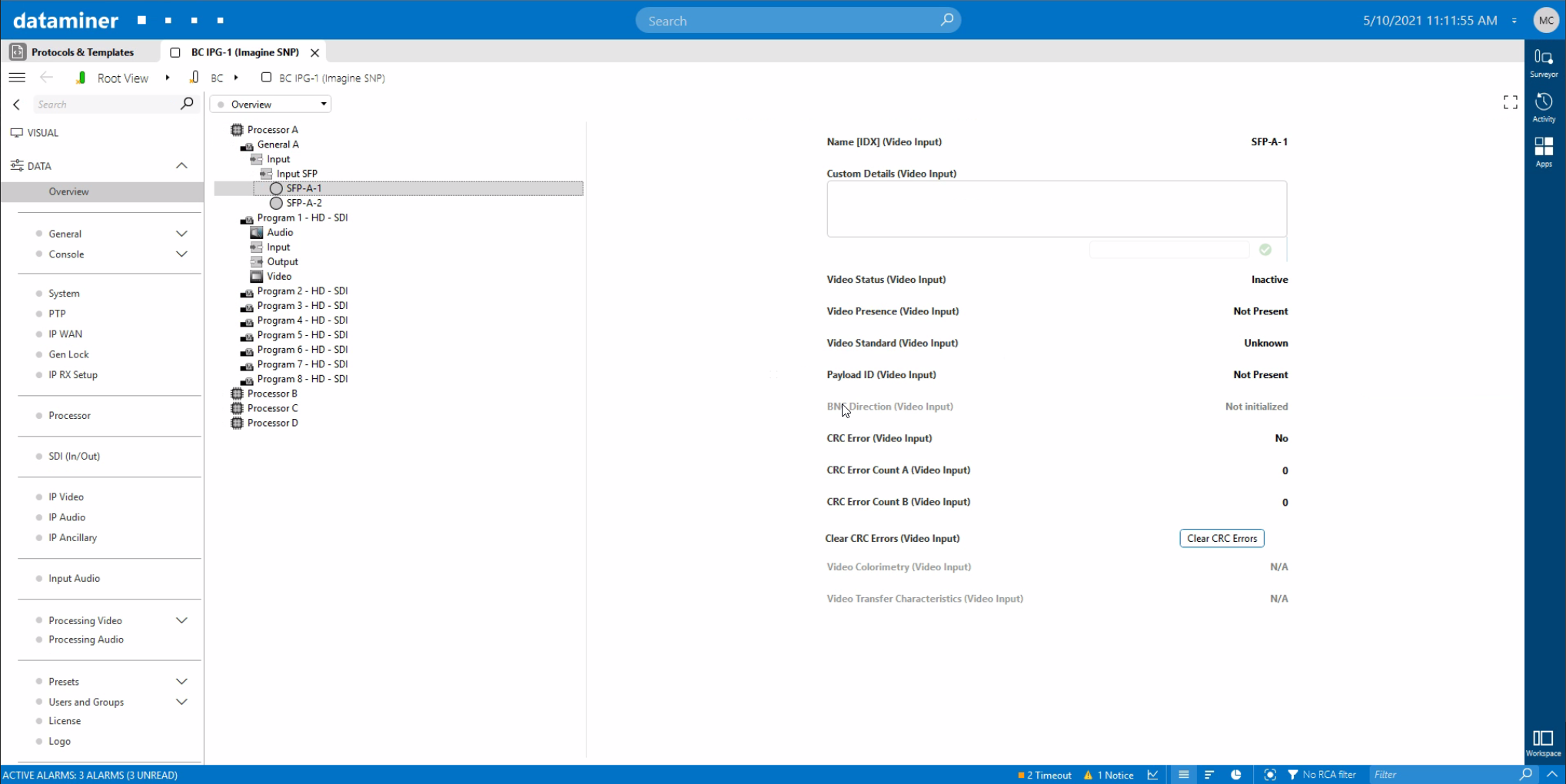Viewport: 1566px width, 784px height.
Task: Open the Surveyor panel
Action: [1544, 63]
